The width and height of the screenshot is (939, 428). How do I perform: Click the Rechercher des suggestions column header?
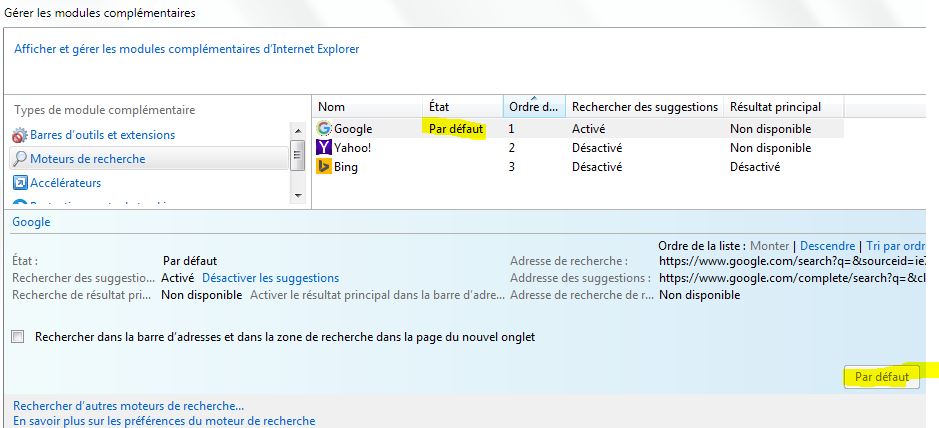pyautogui.click(x=644, y=107)
